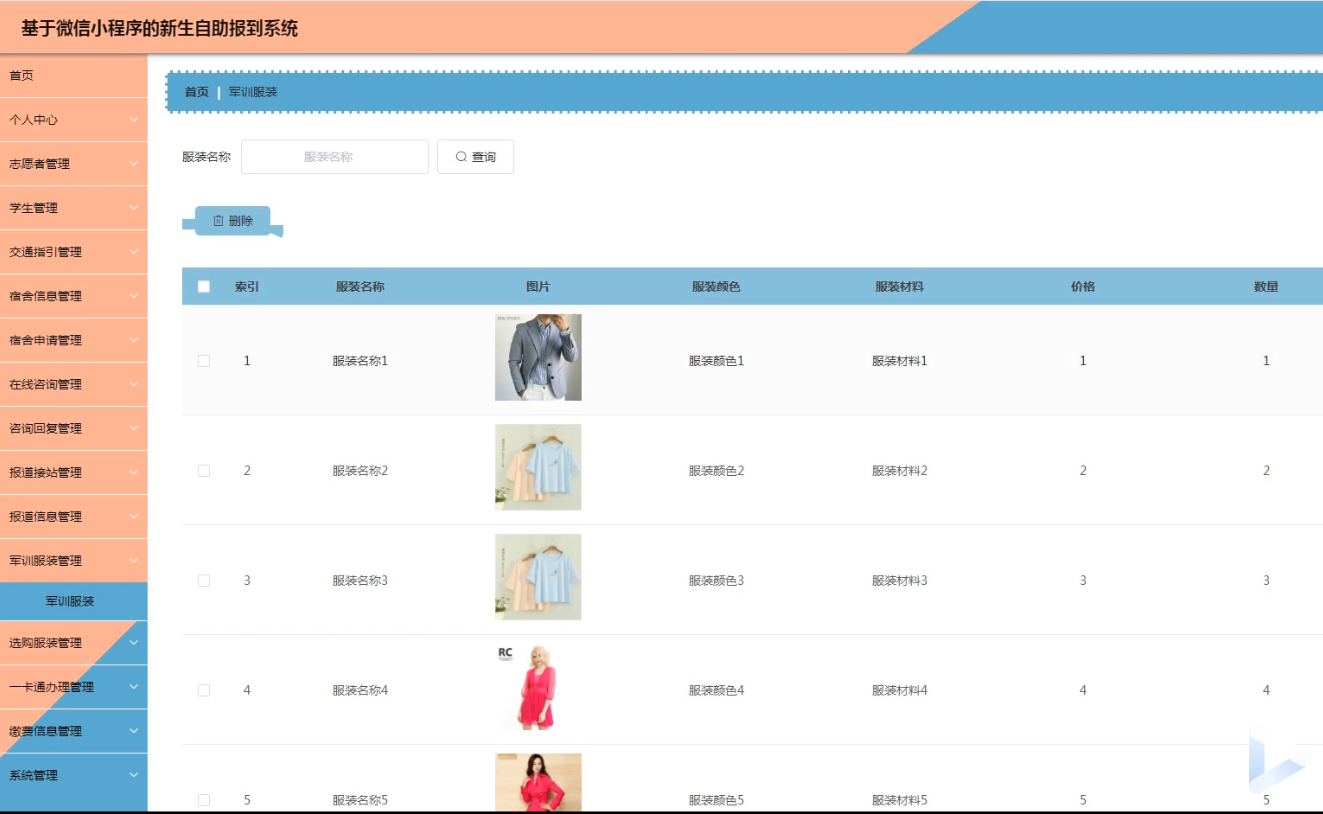Viewport: 1323px width, 814px height.
Task: Click the 军训服装 breadcrumb text
Action: (253, 92)
